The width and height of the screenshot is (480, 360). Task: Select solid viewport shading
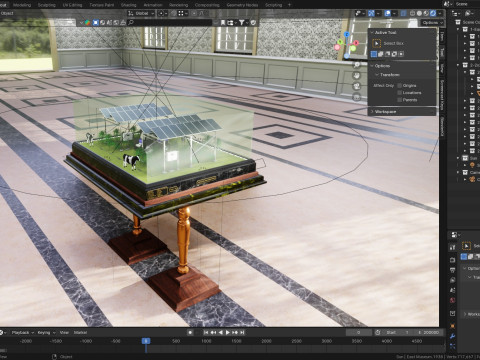coord(419,13)
